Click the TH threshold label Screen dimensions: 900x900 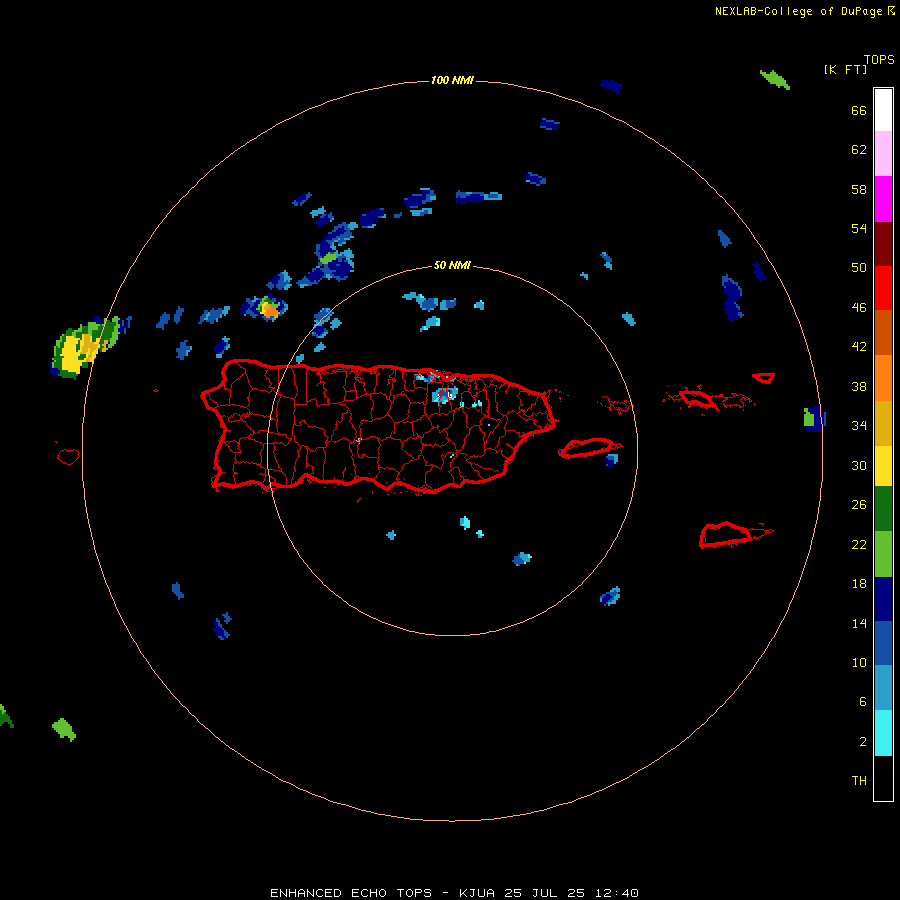click(859, 780)
